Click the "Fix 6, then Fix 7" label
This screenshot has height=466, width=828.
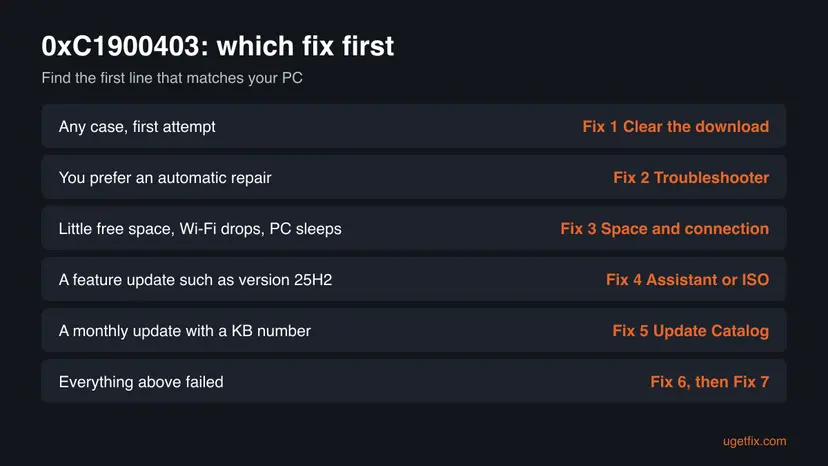pyautogui.click(x=709, y=382)
